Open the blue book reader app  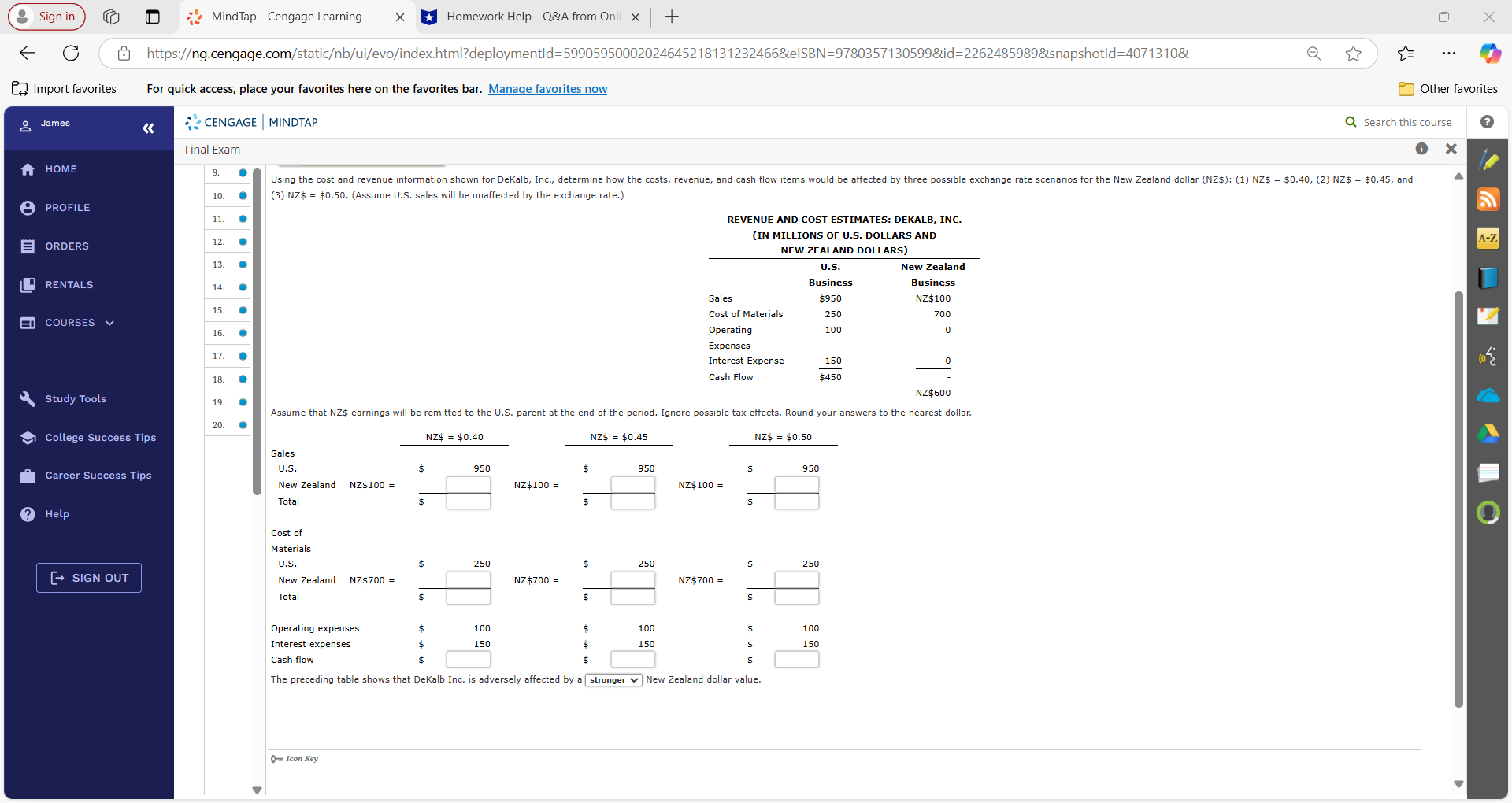(1488, 277)
